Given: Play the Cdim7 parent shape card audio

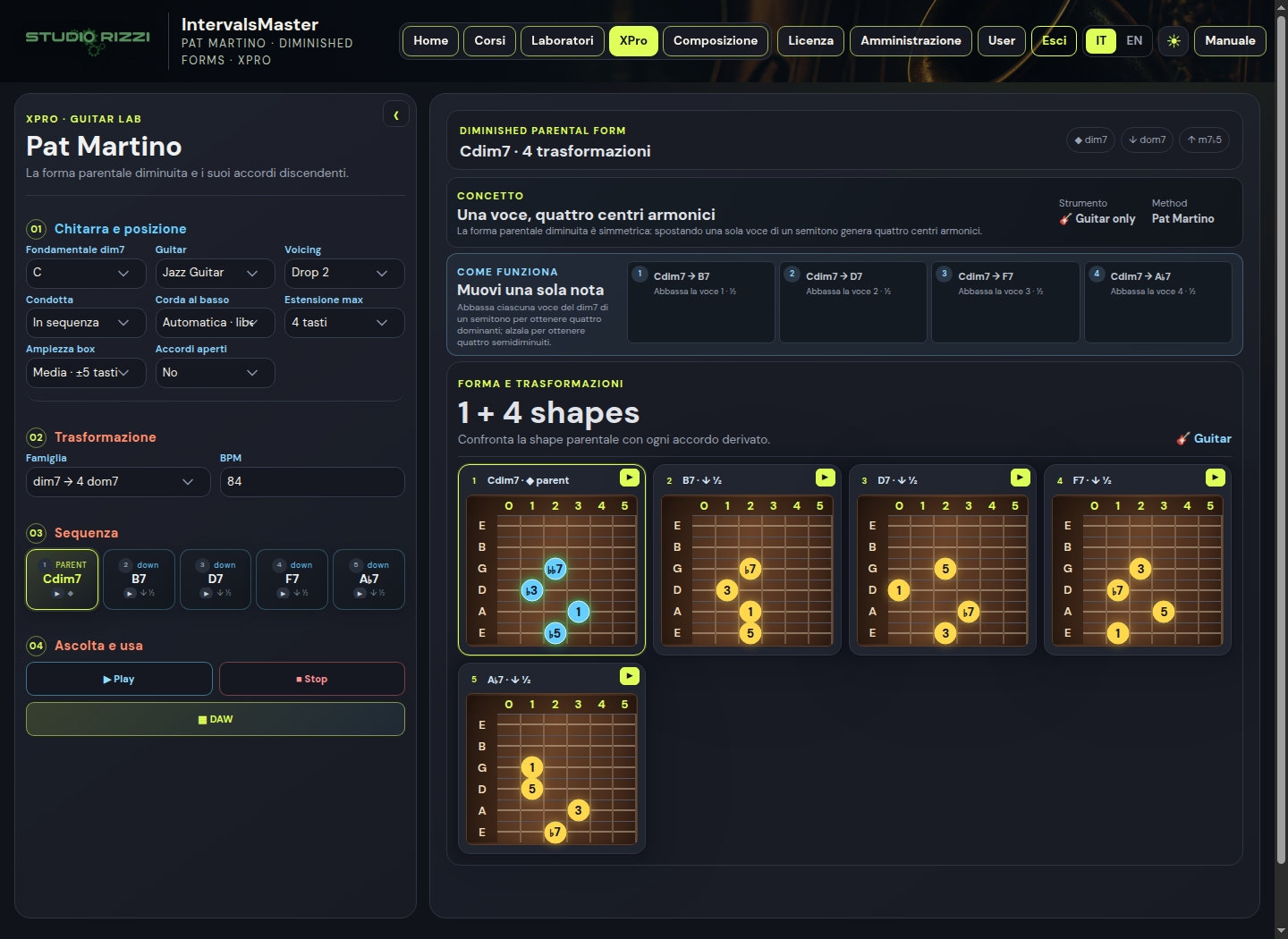Looking at the screenshot, I should pyautogui.click(x=630, y=478).
